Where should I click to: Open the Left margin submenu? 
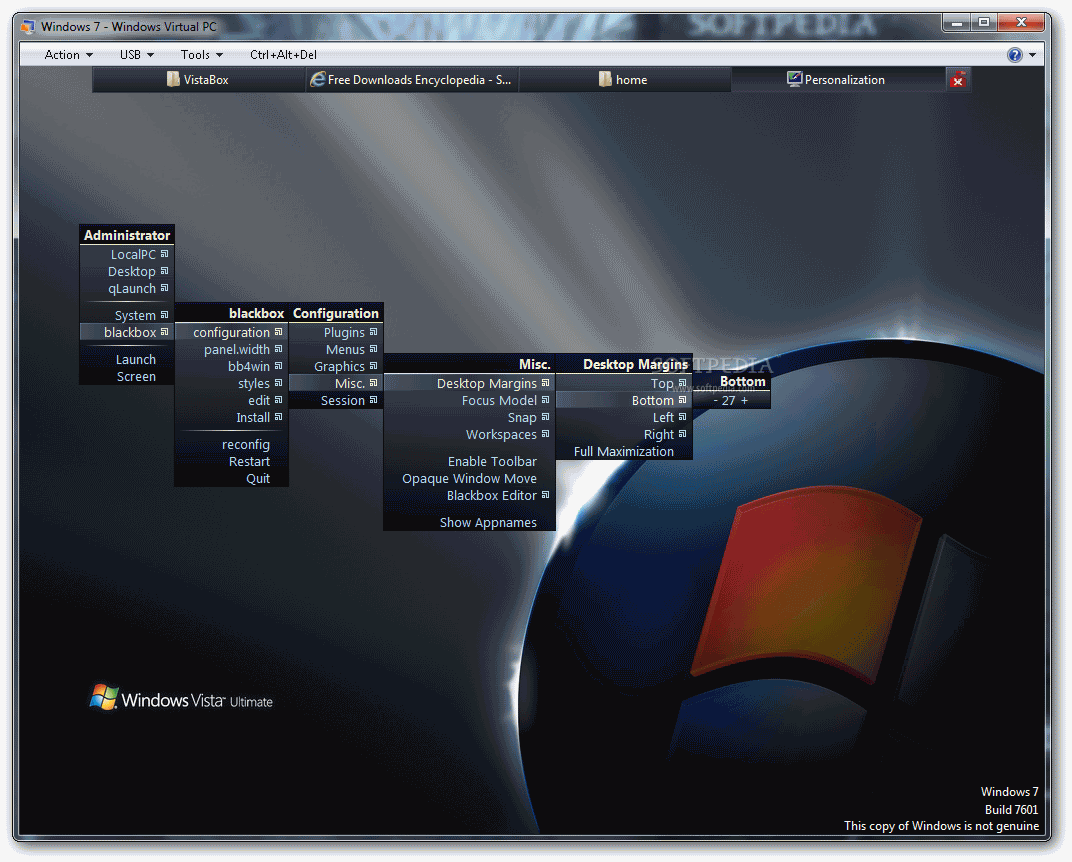pyautogui.click(x=624, y=418)
